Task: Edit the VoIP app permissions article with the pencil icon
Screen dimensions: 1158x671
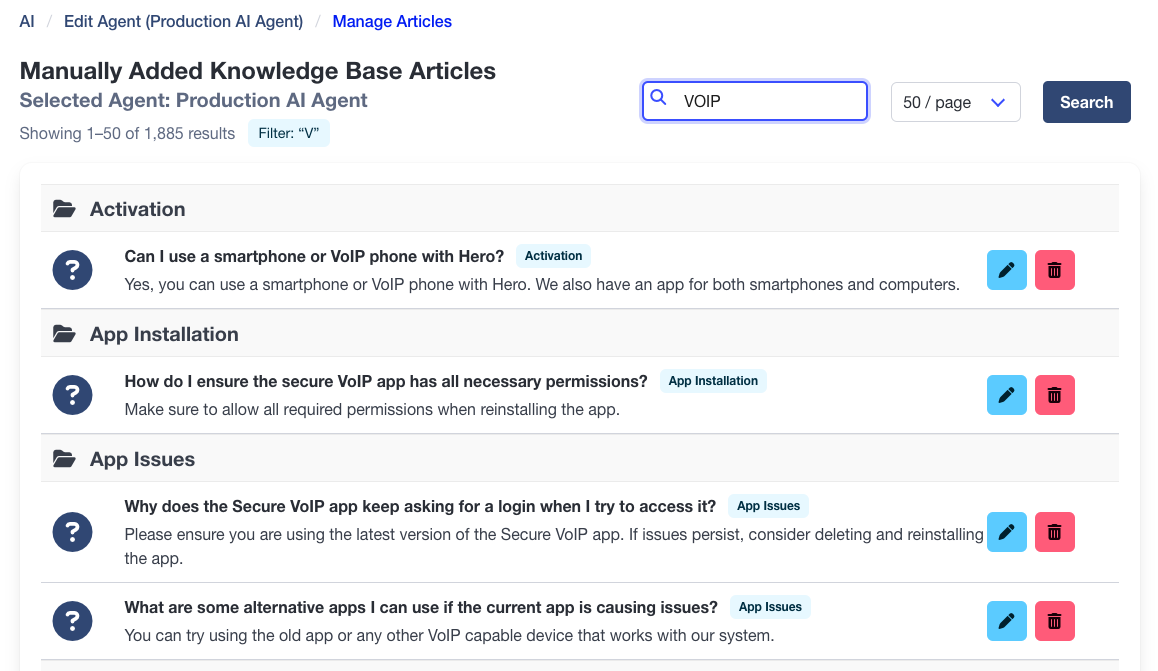Action: 1007,394
